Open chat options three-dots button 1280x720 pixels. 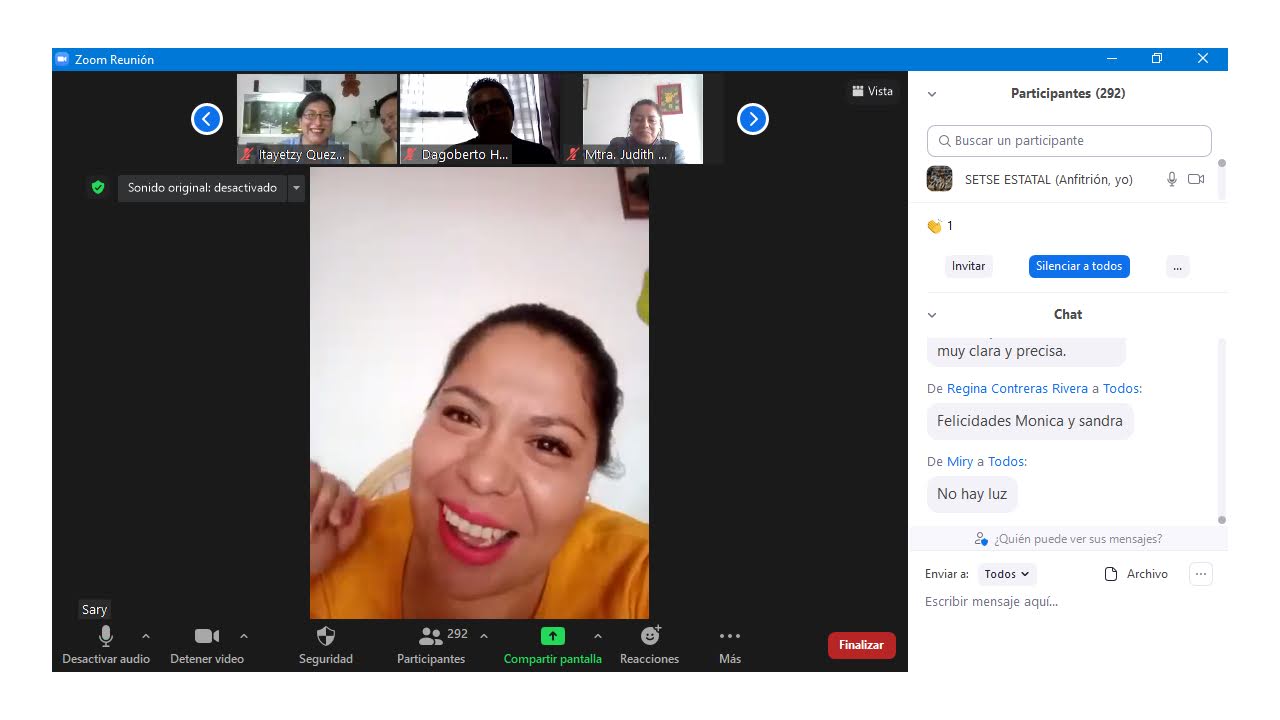1201,574
